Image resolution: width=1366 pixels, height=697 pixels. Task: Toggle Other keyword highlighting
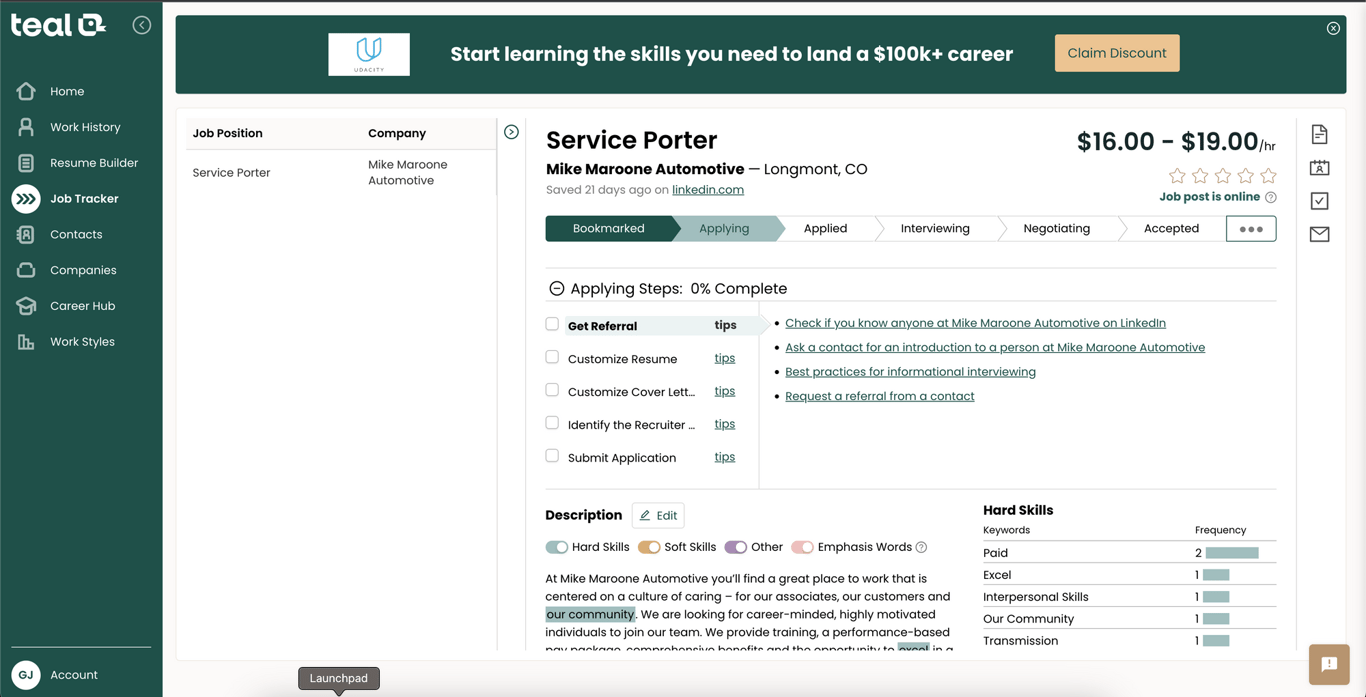pos(736,547)
